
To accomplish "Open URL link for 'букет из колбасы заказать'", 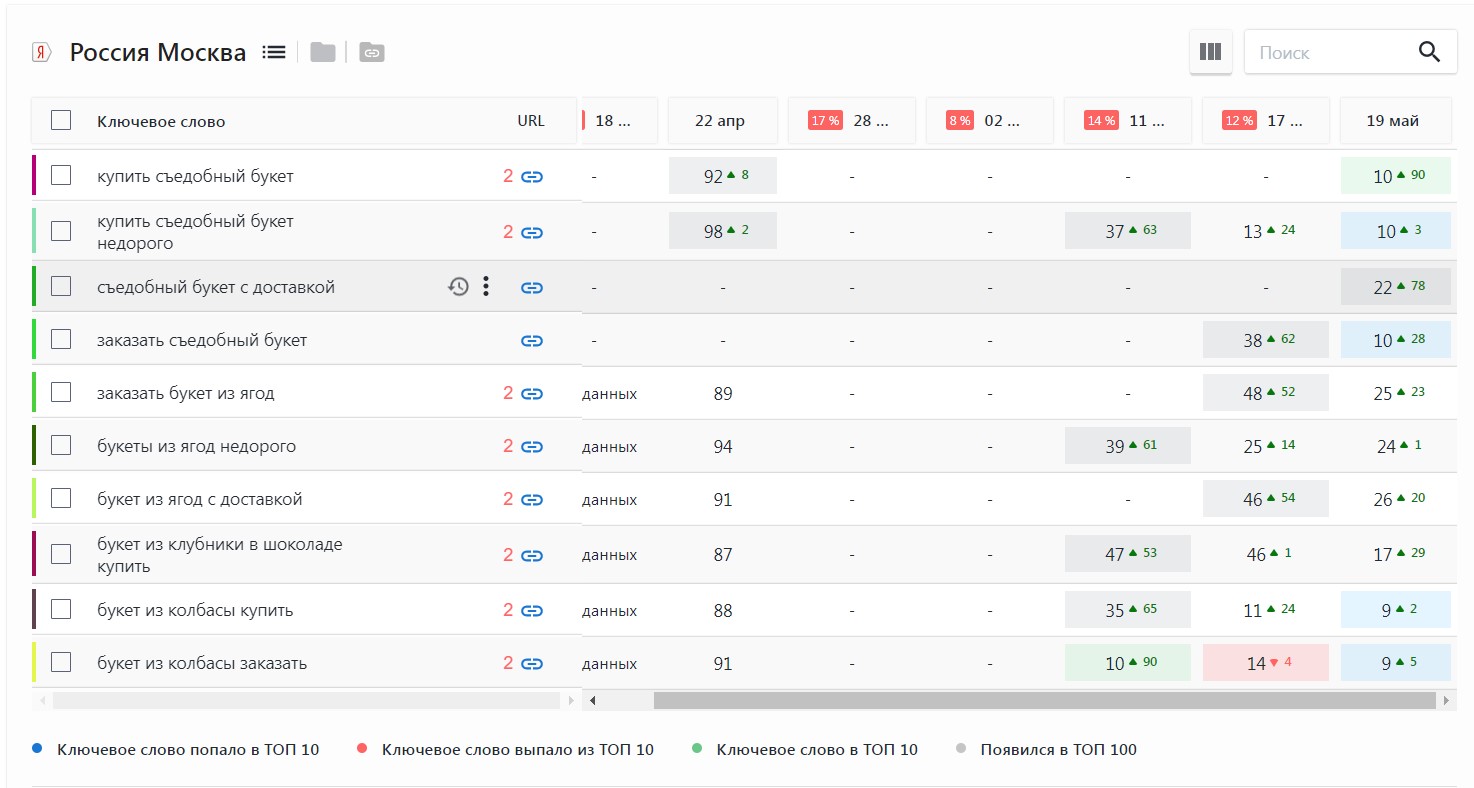I will tap(532, 664).
